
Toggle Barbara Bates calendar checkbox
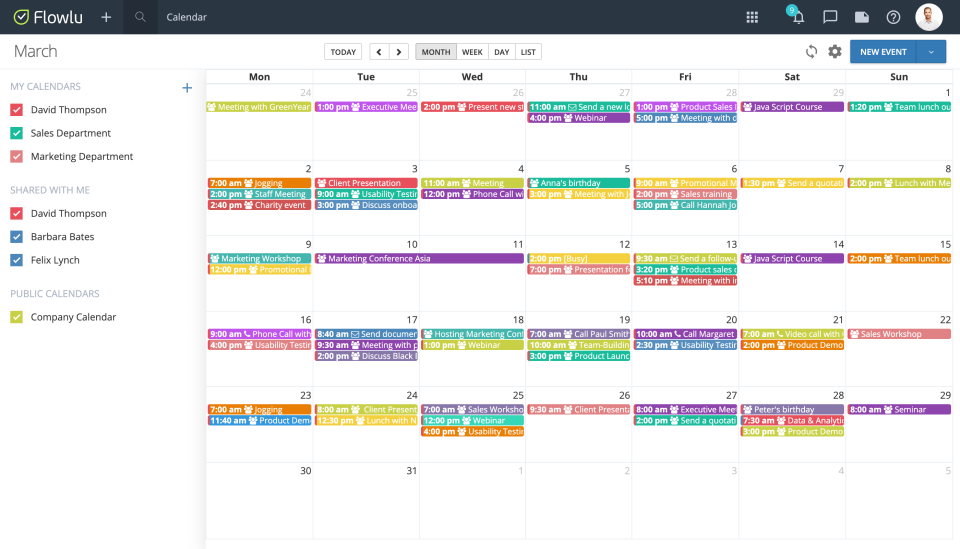click(x=17, y=236)
